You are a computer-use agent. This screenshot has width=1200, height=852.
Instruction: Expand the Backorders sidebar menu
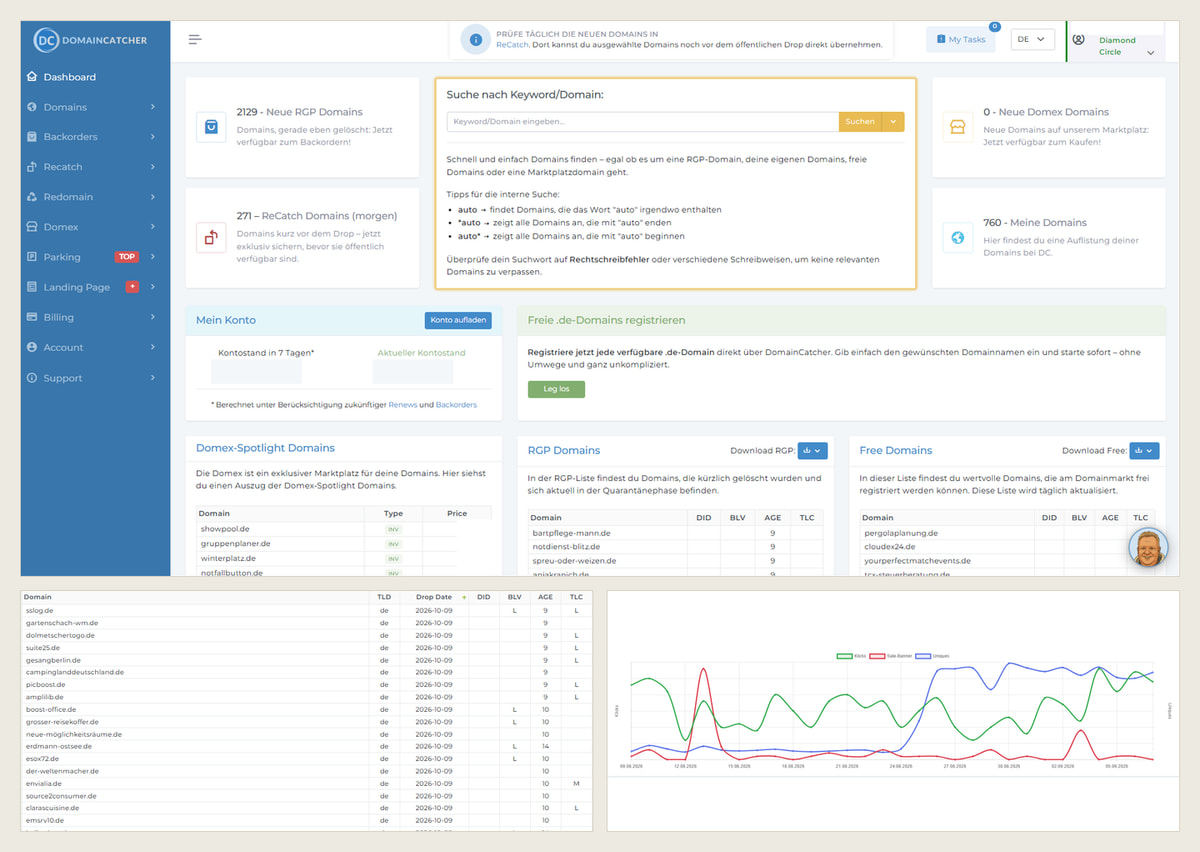click(95, 136)
